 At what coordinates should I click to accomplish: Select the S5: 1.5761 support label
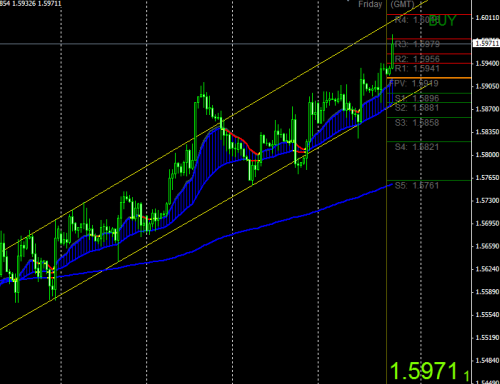(417, 186)
